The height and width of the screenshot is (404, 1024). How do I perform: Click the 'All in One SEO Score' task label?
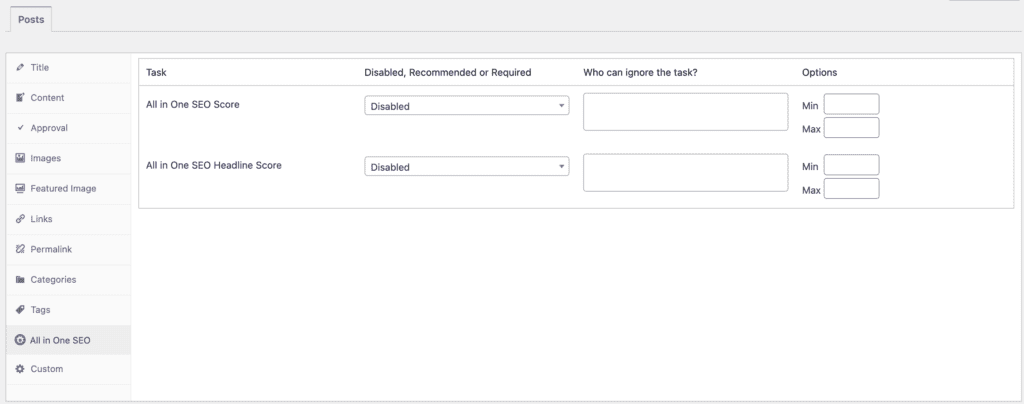tap(193, 104)
